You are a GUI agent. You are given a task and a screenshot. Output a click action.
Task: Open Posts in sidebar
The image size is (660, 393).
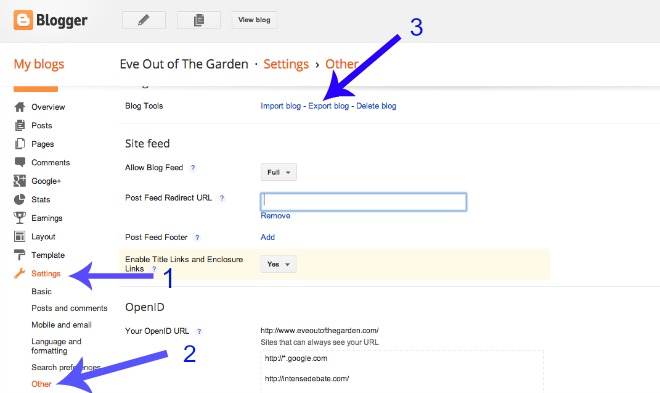click(x=42, y=125)
